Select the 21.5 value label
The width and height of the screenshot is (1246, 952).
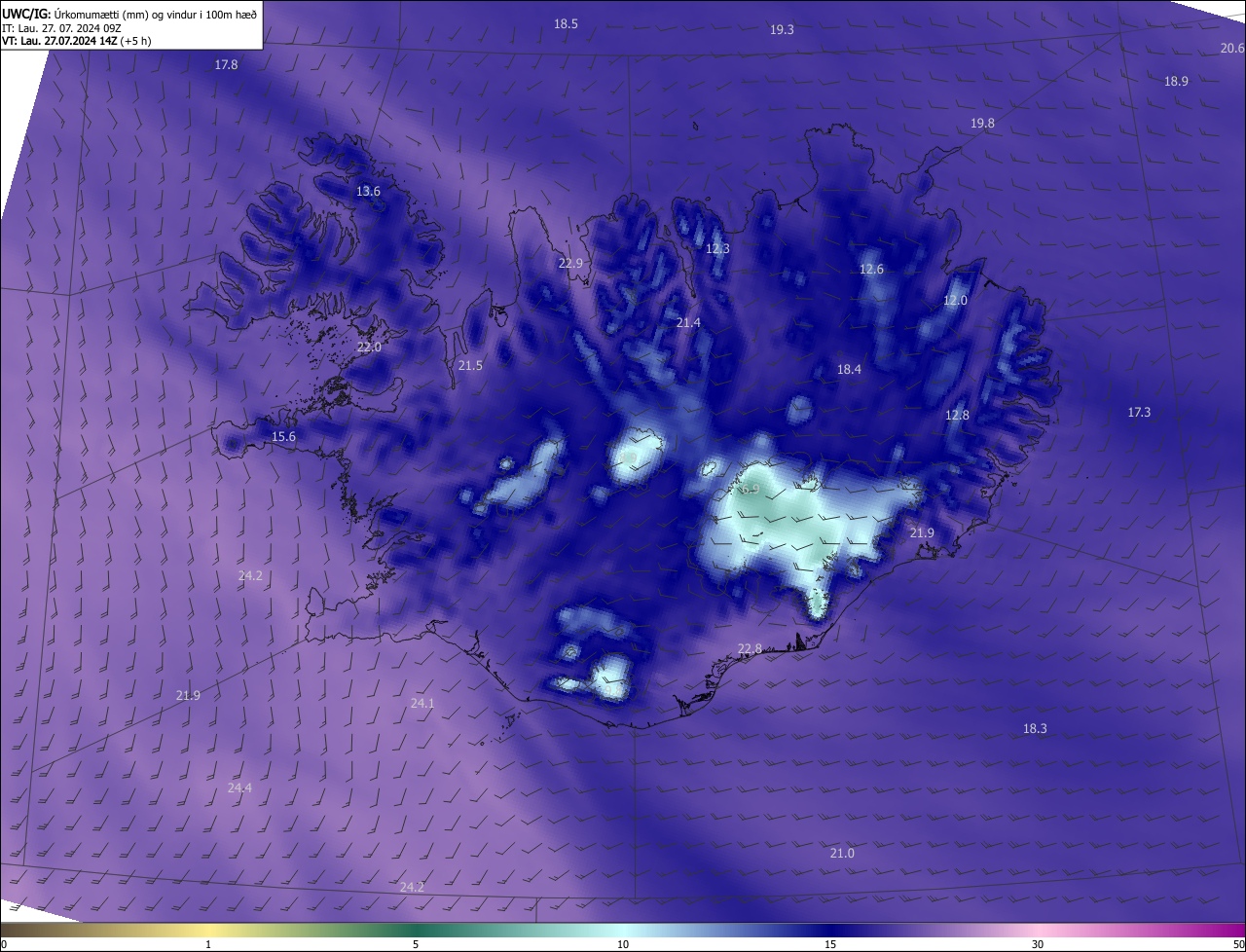pos(470,366)
